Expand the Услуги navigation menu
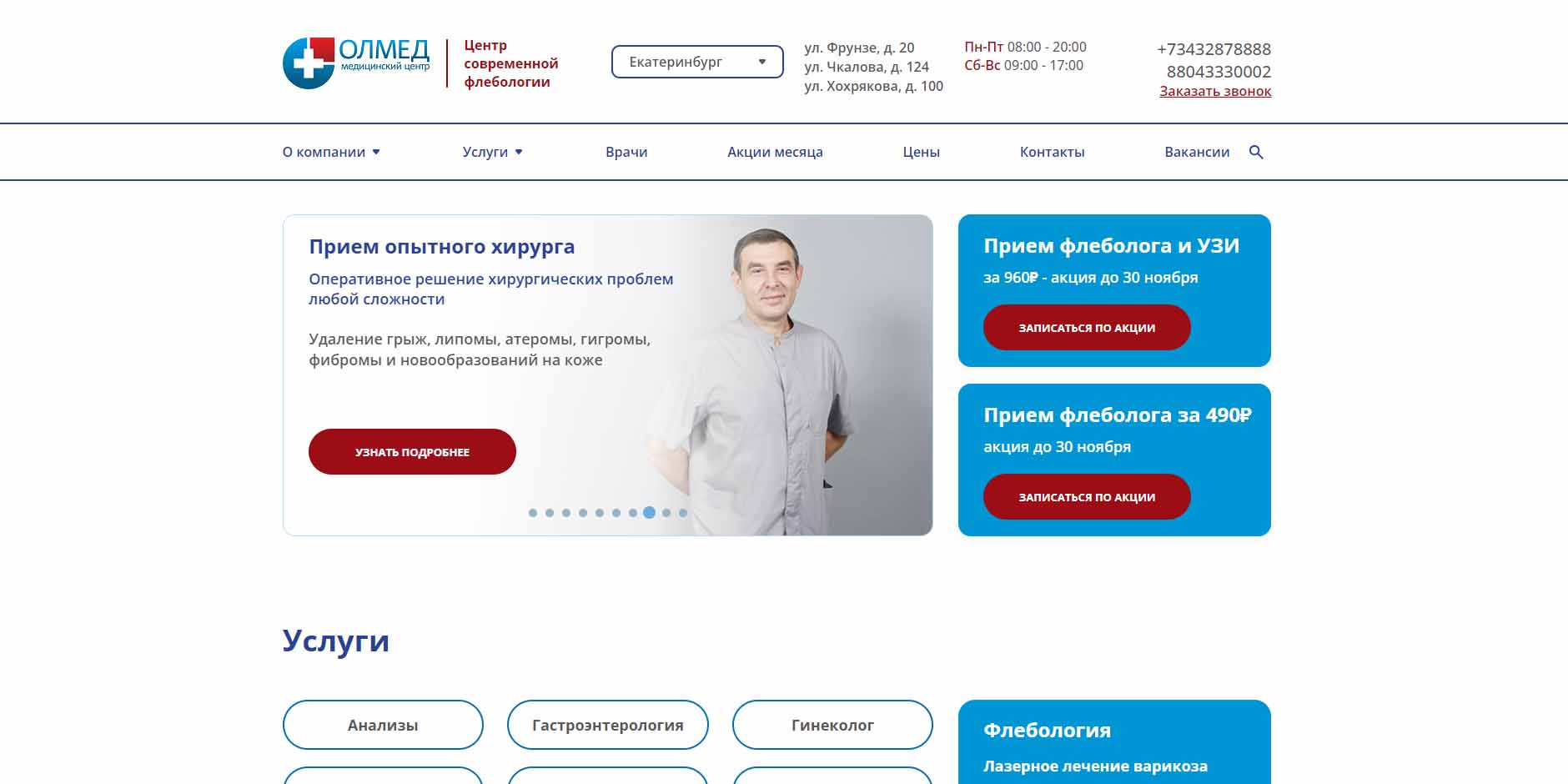 [492, 152]
